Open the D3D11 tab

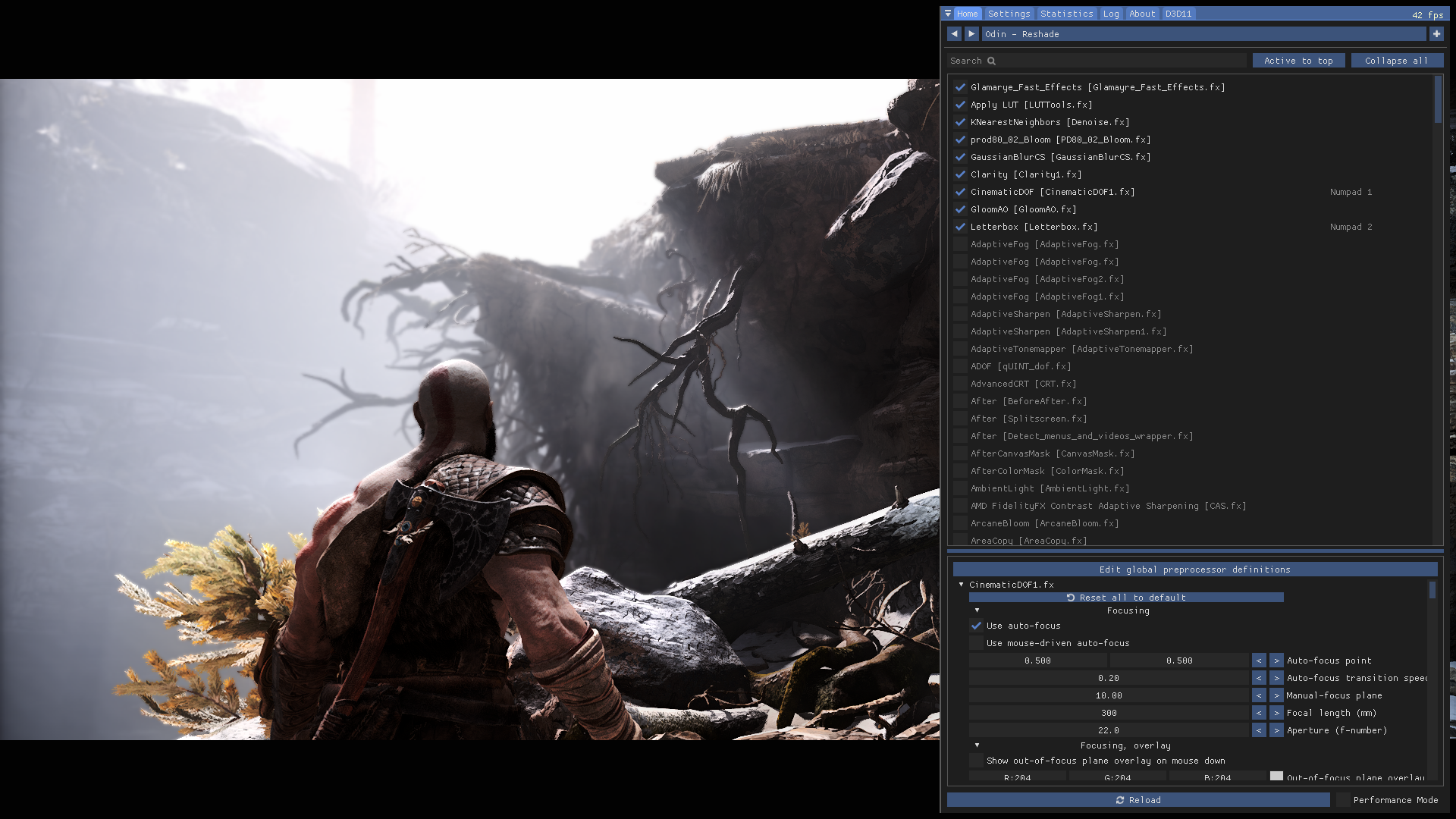click(x=1178, y=14)
